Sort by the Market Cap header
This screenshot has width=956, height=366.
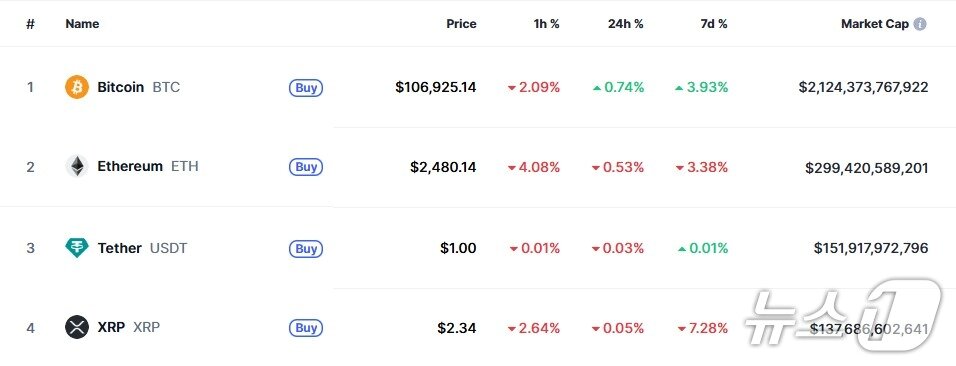(875, 24)
